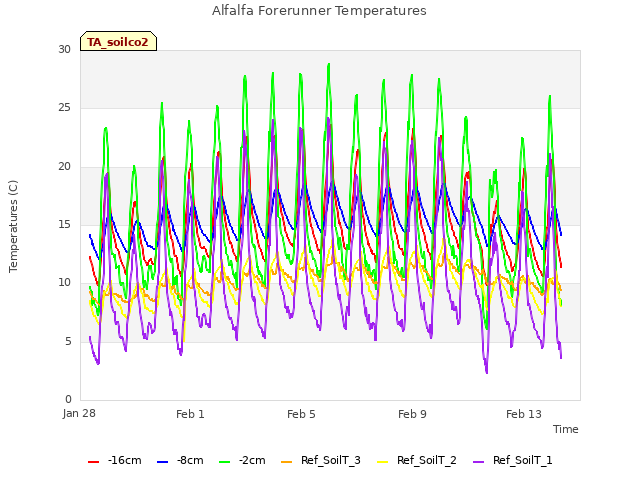The width and height of the screenshot is (640, 480).
Task: Hide the Ref_SoilT_2 legend series
Action: pos(417,460)
